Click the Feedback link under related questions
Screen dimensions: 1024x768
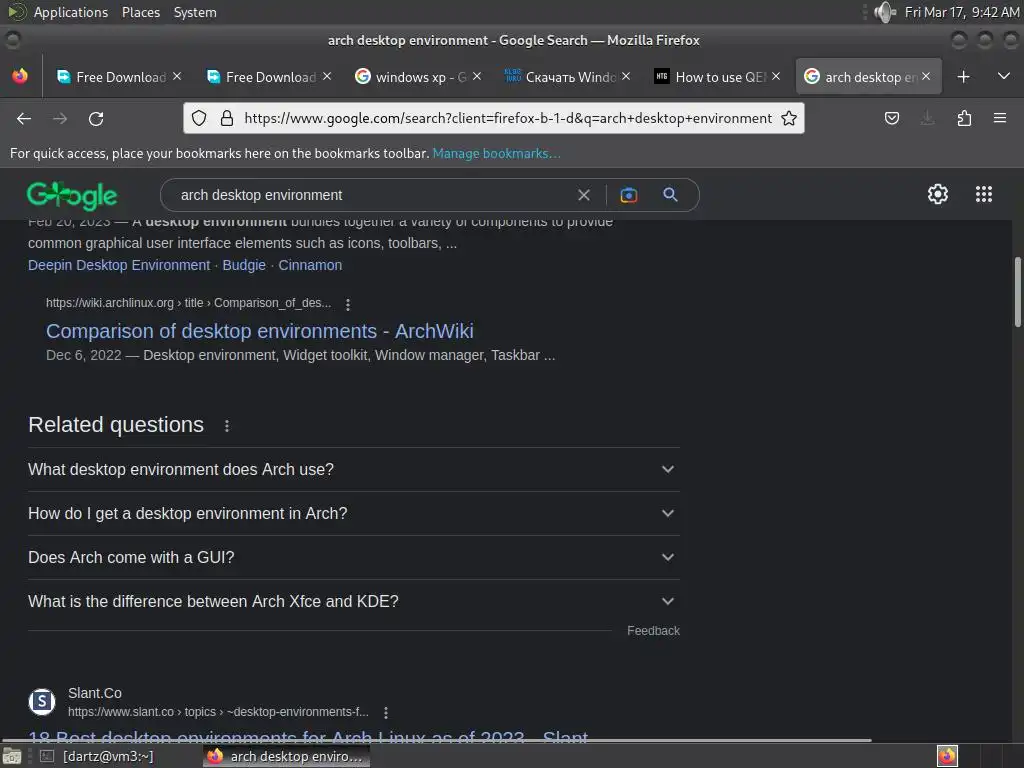point(653,631)
